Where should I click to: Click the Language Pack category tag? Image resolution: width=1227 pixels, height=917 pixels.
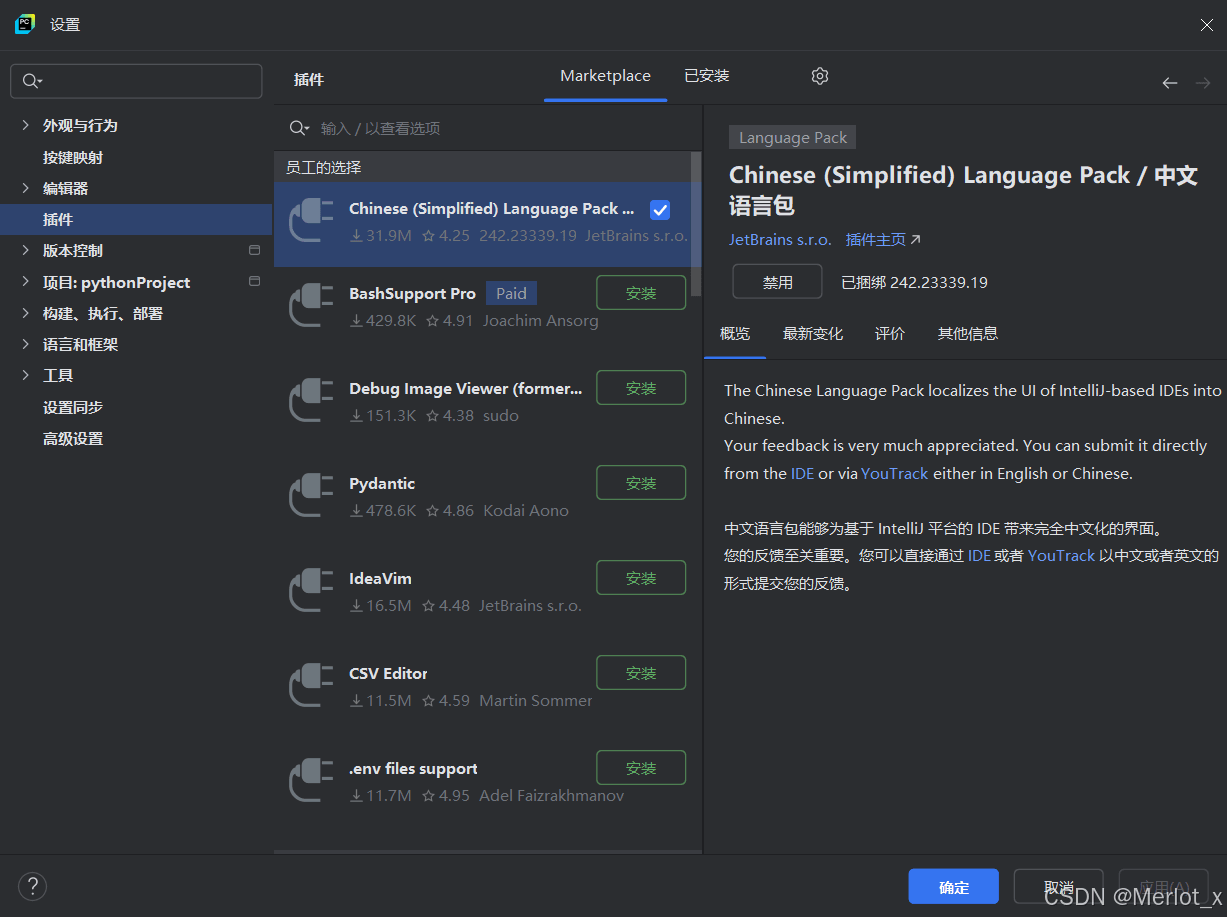pos(793,137)
